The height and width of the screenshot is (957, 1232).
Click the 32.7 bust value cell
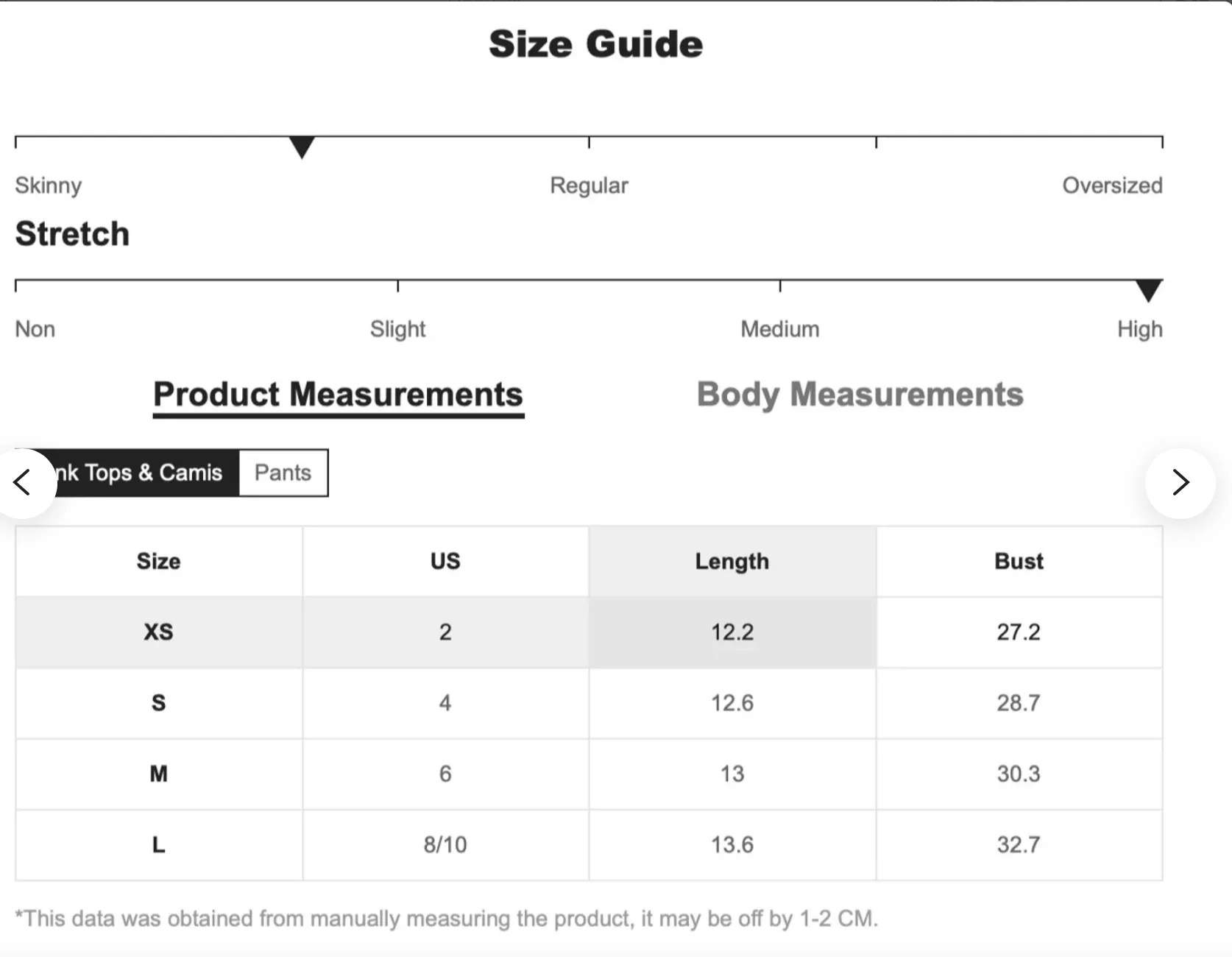tap(1019, 844)
